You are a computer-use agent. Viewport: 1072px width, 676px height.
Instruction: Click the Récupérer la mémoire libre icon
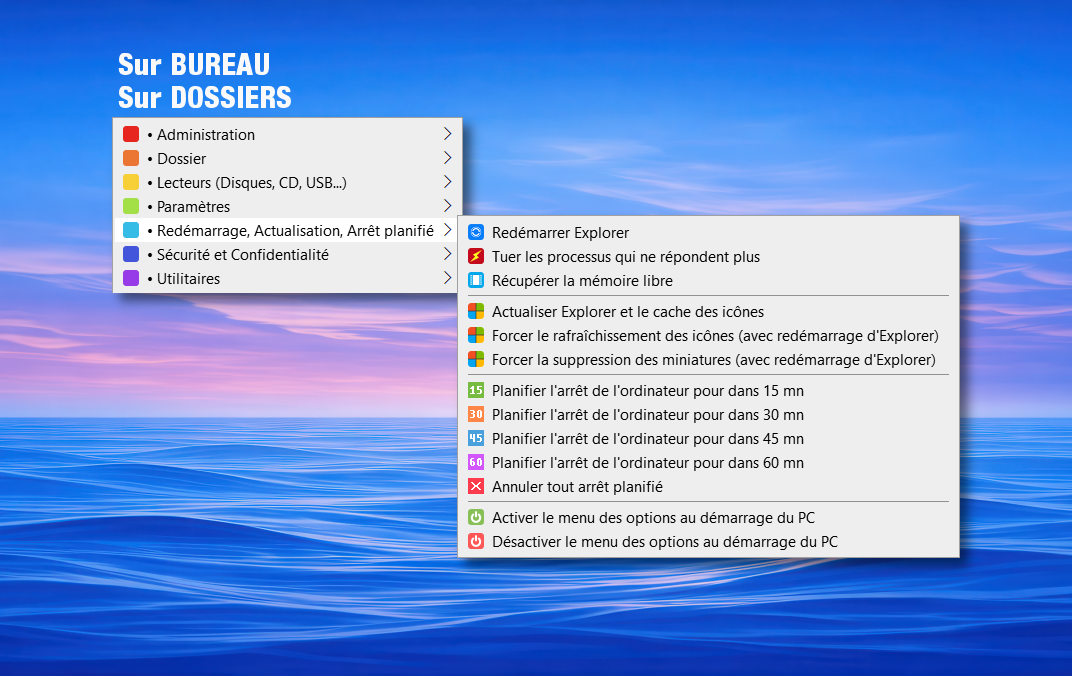pyautogui.click(x=476, y=281)
